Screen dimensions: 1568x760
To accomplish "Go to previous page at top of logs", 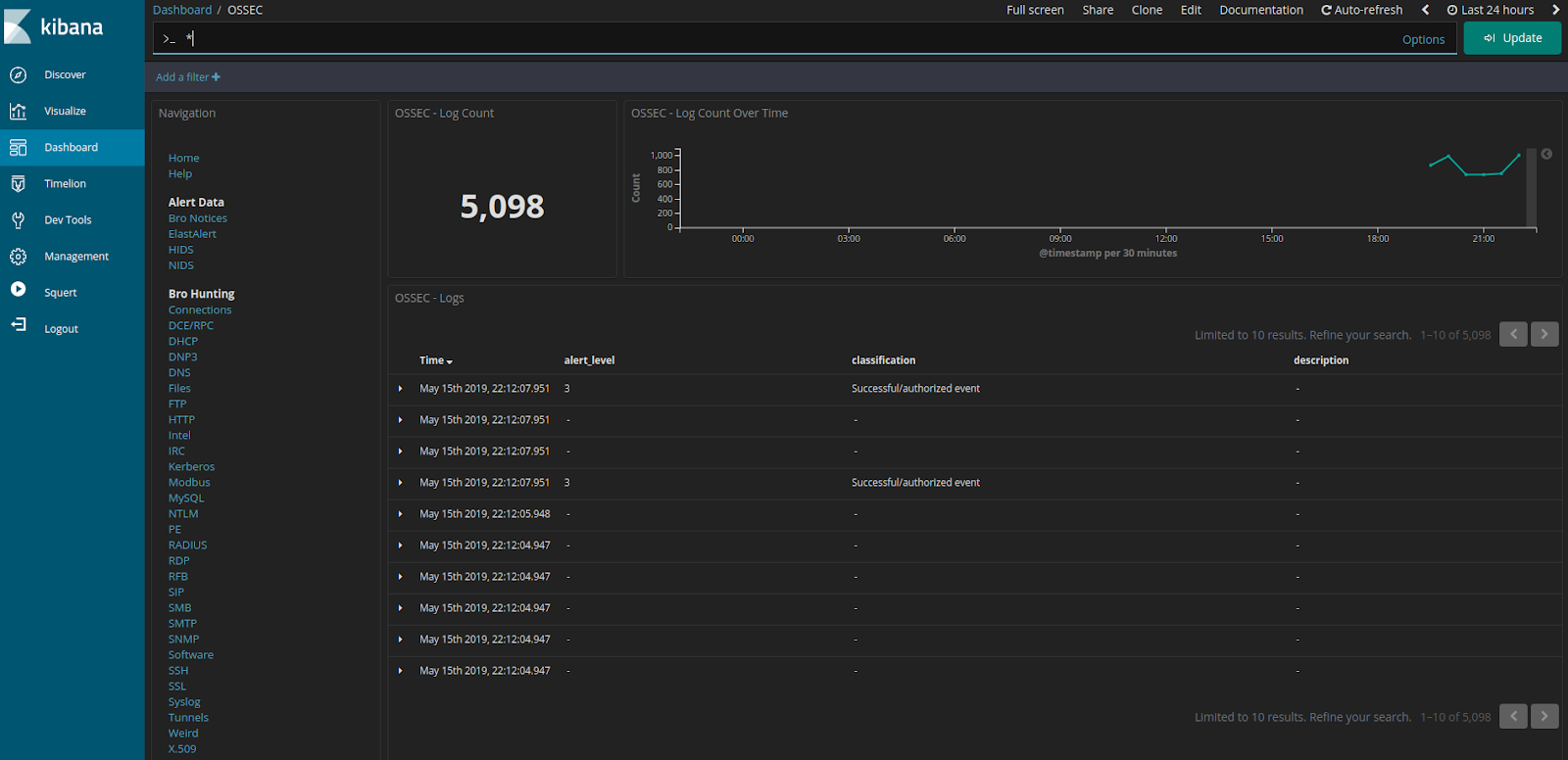I will [1513, 334].
